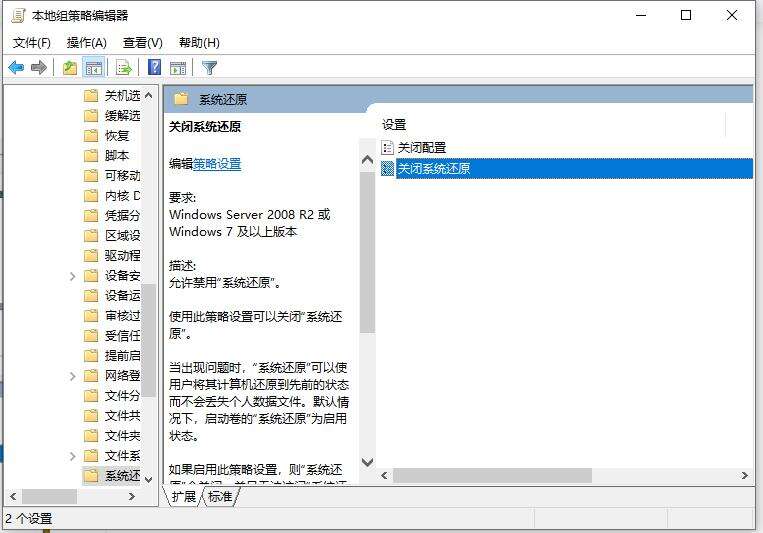Click the Filter funnel toolbar icon
The width and height of the screenshot is (763, 533).
(x=209, y=68)
